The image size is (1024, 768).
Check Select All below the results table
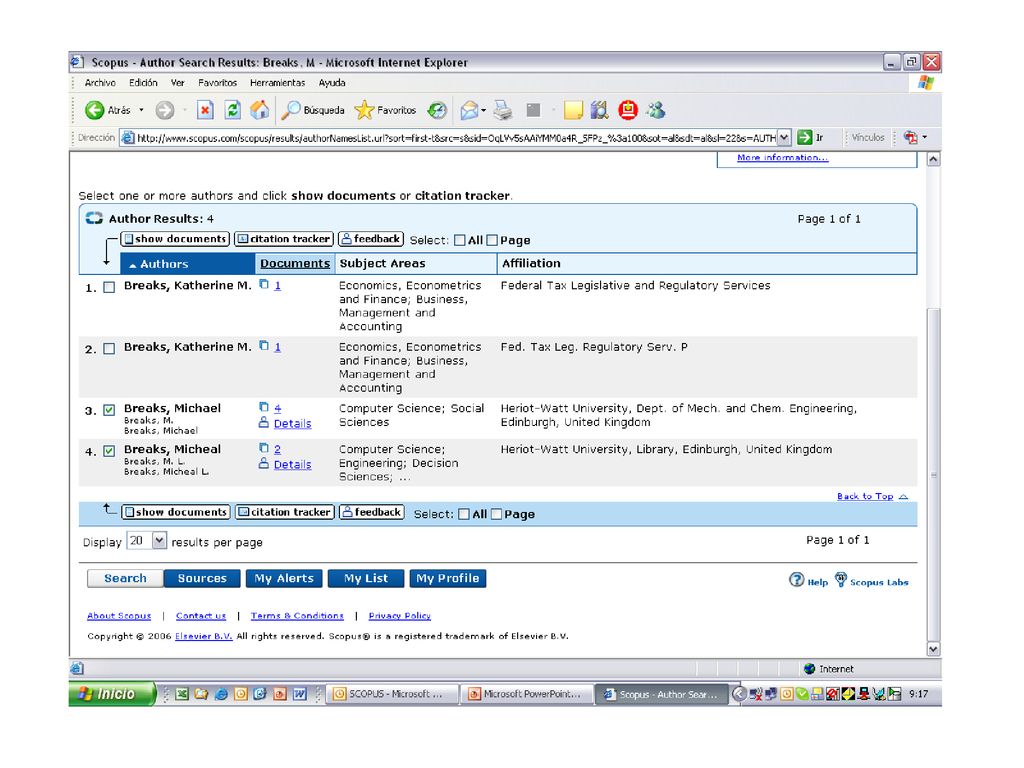[464, 514]
